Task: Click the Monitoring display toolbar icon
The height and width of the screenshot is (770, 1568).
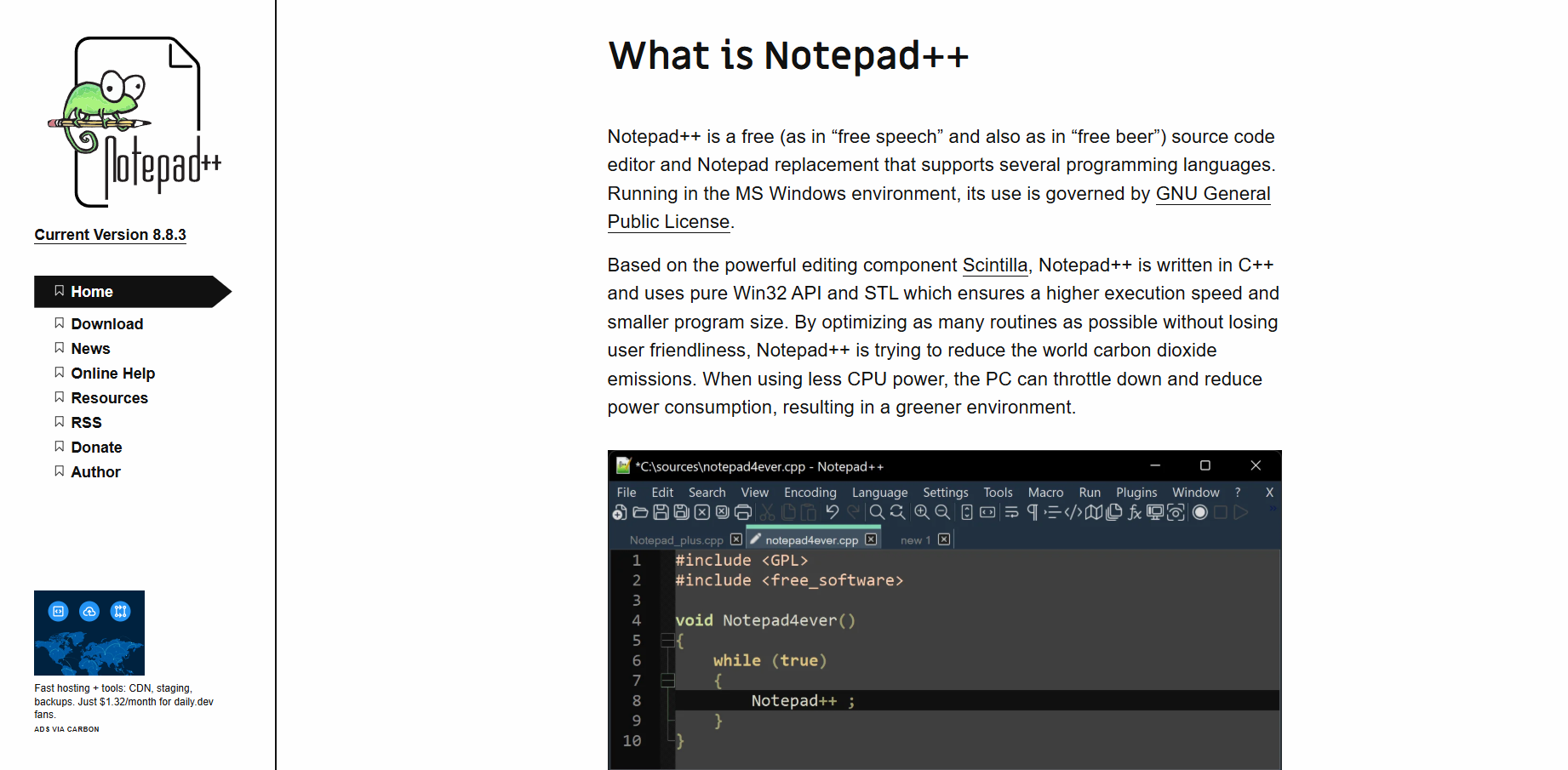Action: [1176, 512]
